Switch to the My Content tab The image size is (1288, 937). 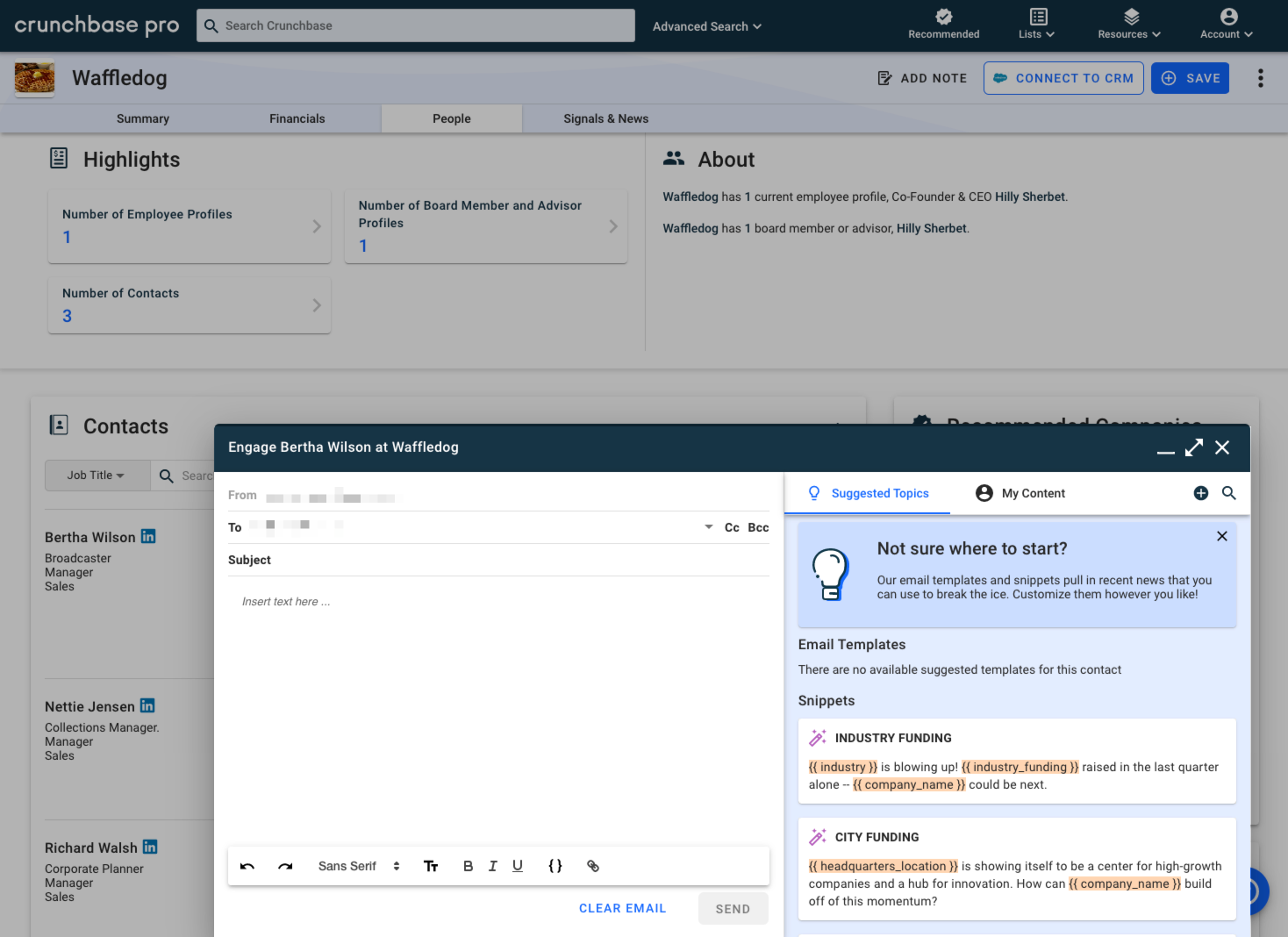click(1020, 493)
